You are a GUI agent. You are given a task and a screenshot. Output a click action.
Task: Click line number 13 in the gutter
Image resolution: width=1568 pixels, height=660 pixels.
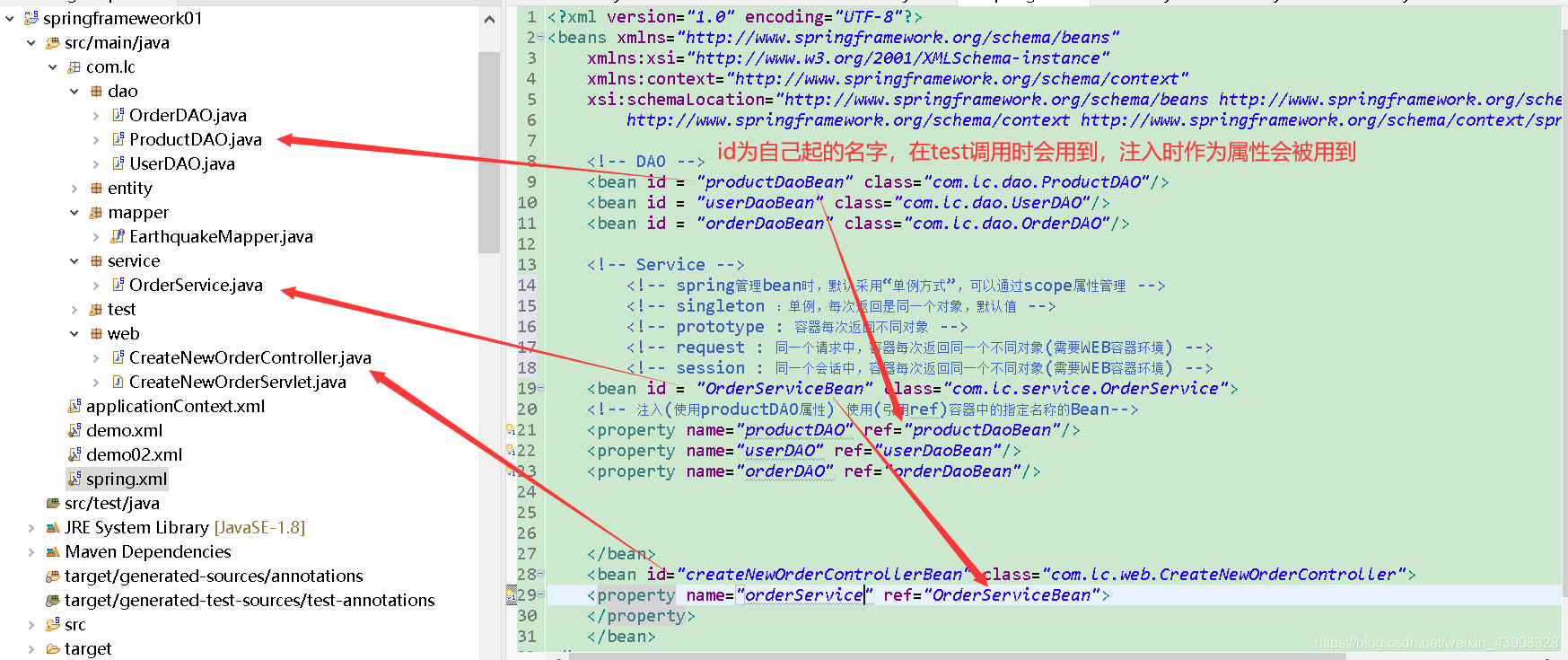coord(527,264)
